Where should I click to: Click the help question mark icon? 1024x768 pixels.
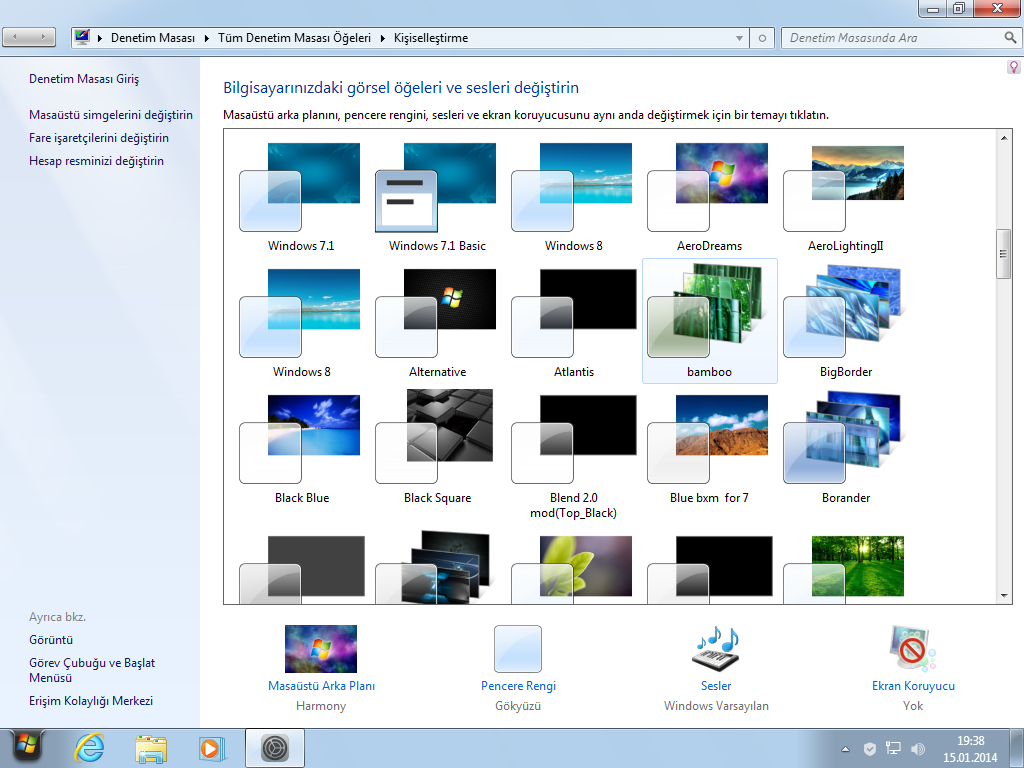point(1013,67)
